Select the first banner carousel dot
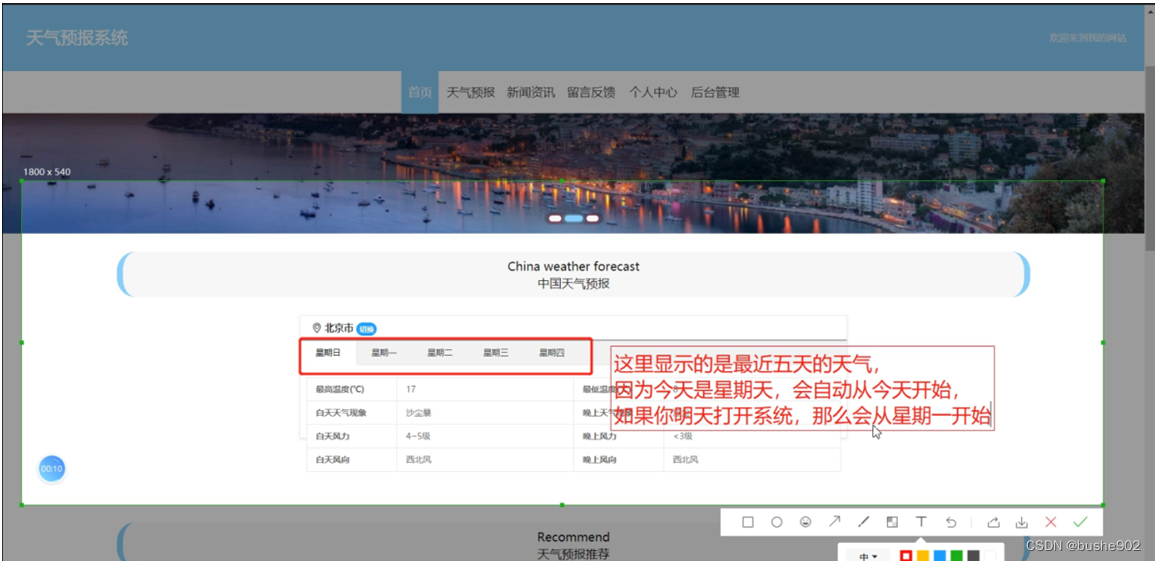1156x561 pixels. point(555,218)
